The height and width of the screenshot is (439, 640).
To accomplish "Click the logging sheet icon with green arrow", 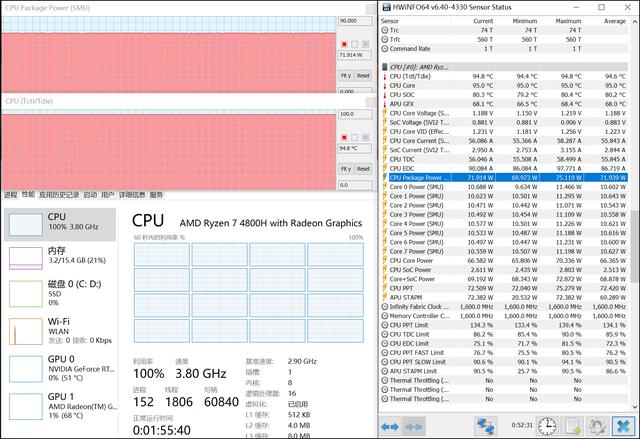I will point(570,426).
